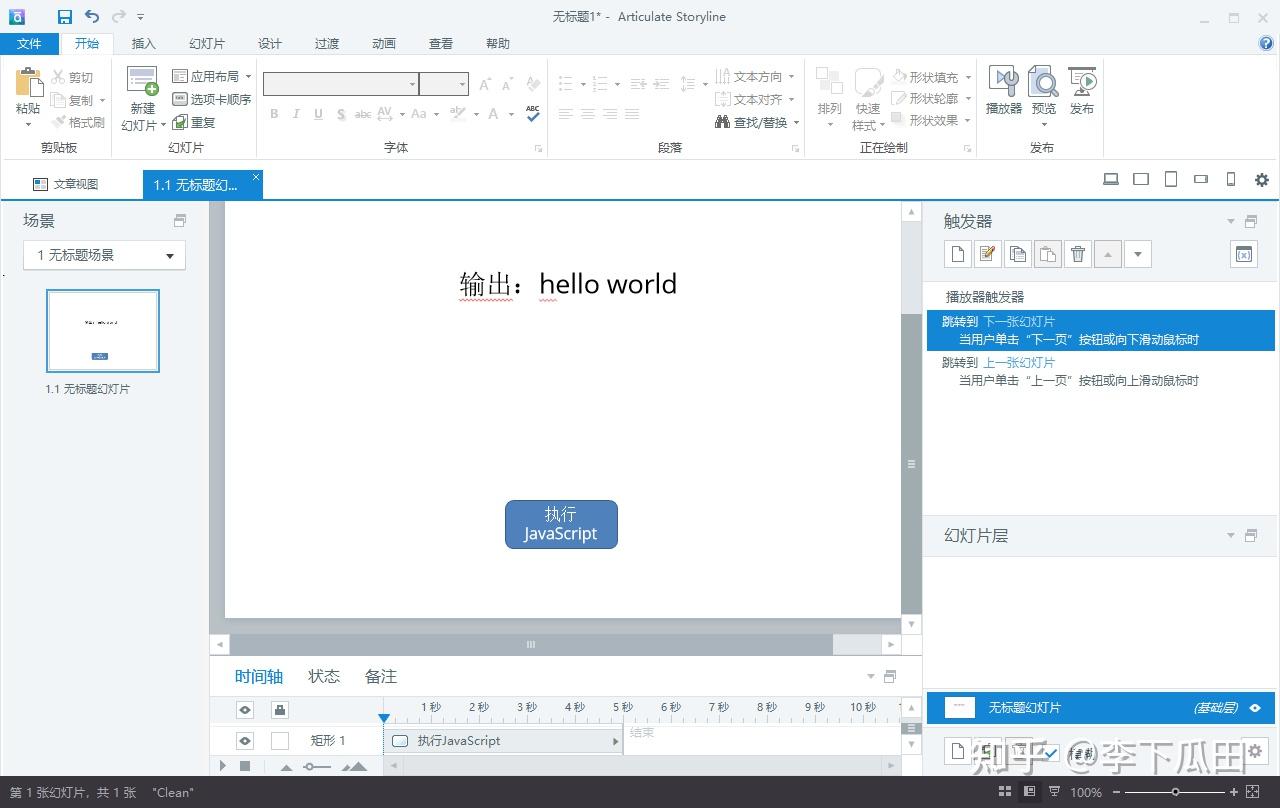Screen dimensions: 1280x808
Task: Toggle base layer visibility eye for 无标题幻灯片
Action: pos(1256,708)
